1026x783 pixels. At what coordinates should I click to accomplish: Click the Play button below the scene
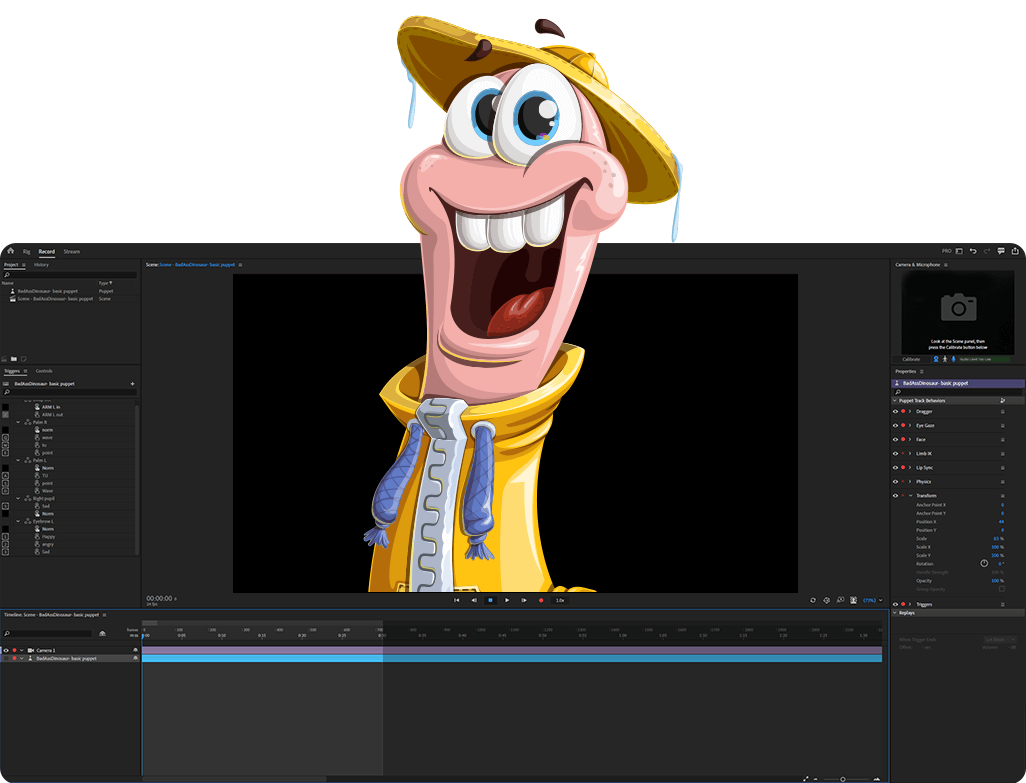(x=507, y=600)
